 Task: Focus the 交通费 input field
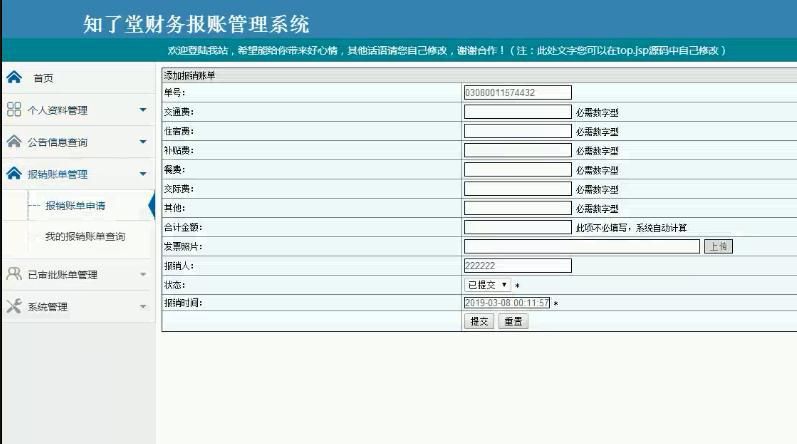(517, 112)
